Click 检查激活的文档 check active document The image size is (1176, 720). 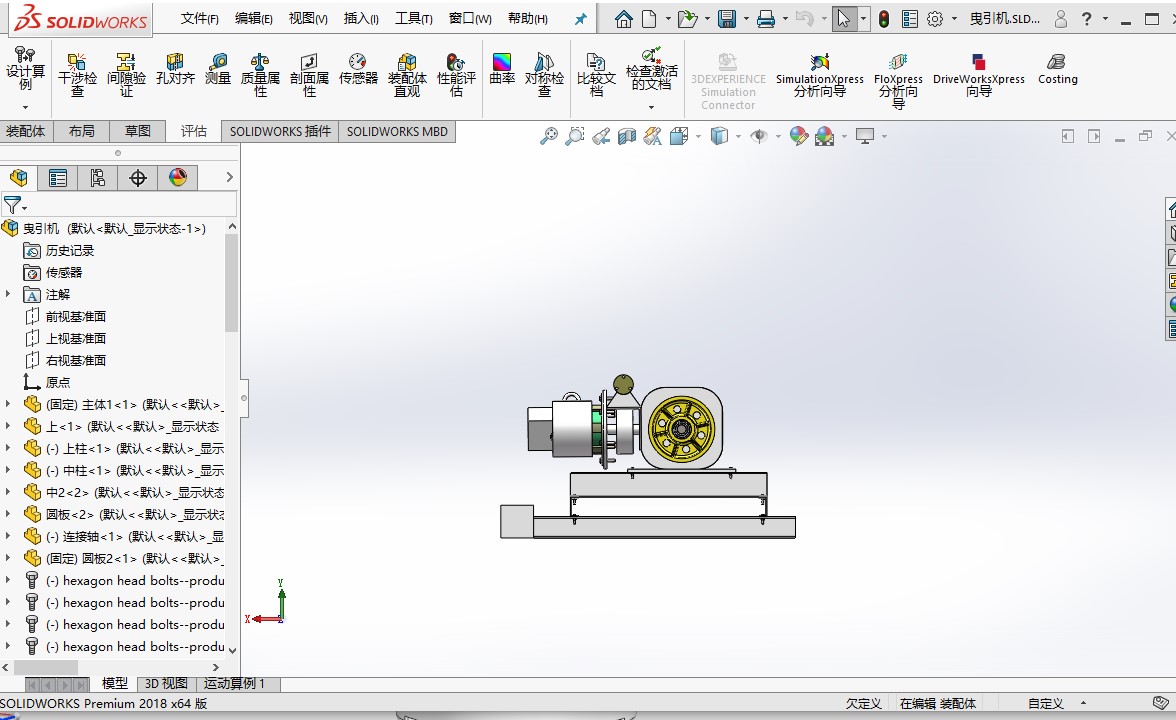(651, 69)
